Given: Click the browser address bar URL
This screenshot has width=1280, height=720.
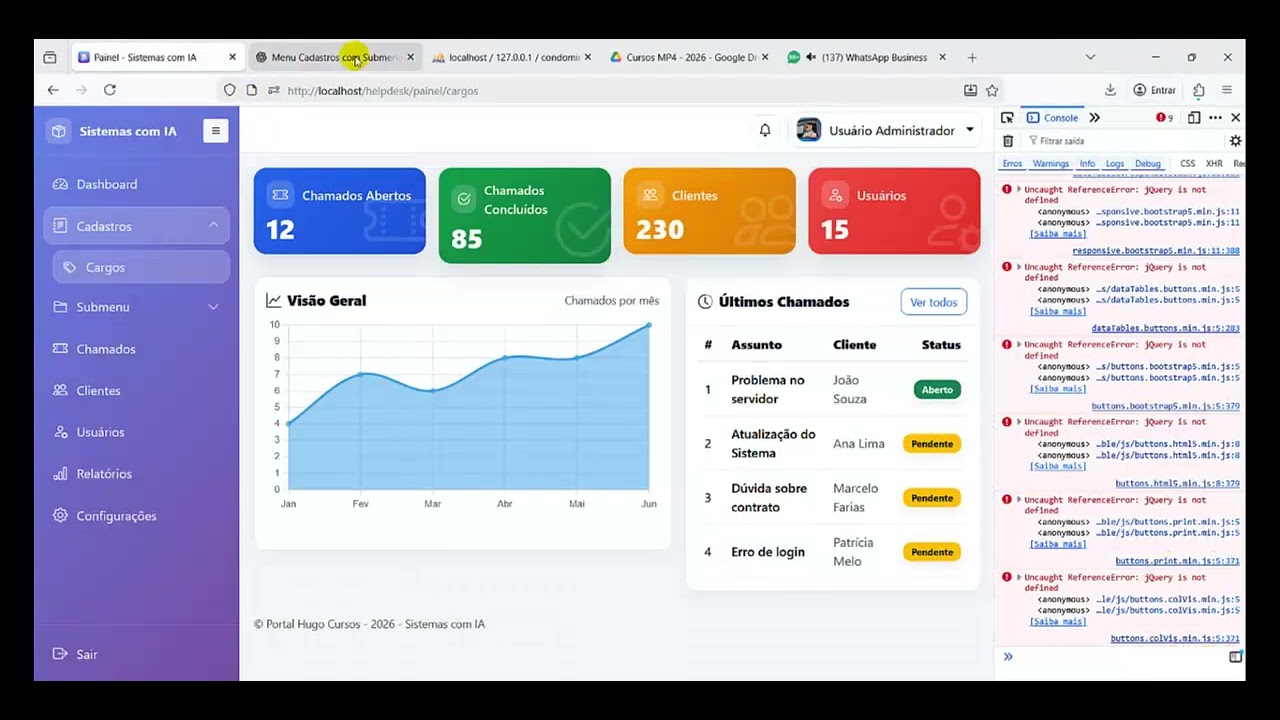Looking at the screenshot, I should [x=383, y=90].
